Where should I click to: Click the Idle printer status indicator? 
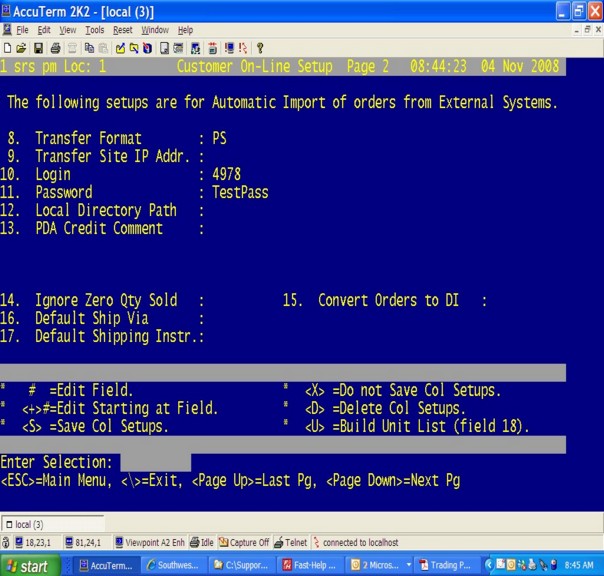[201, 542]
